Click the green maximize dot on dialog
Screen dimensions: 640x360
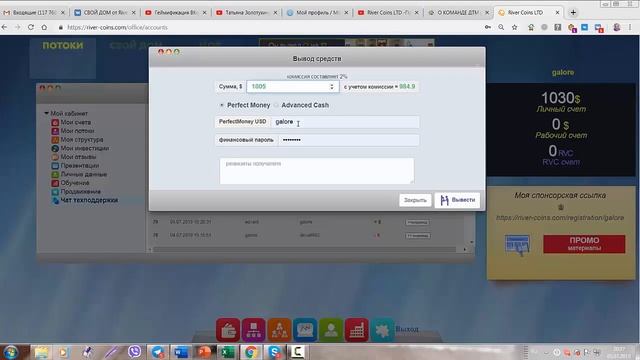177,52
